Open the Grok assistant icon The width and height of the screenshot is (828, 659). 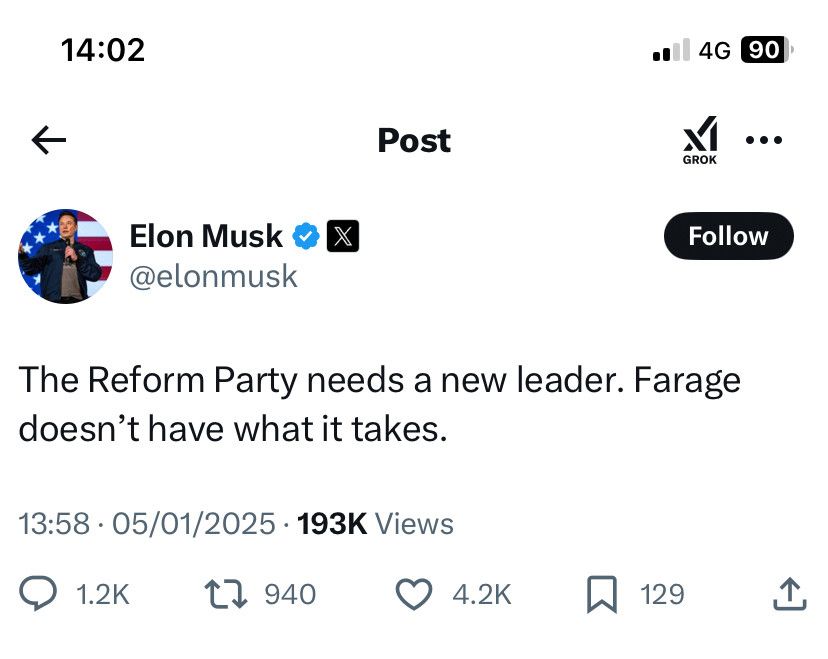(700, 139)
